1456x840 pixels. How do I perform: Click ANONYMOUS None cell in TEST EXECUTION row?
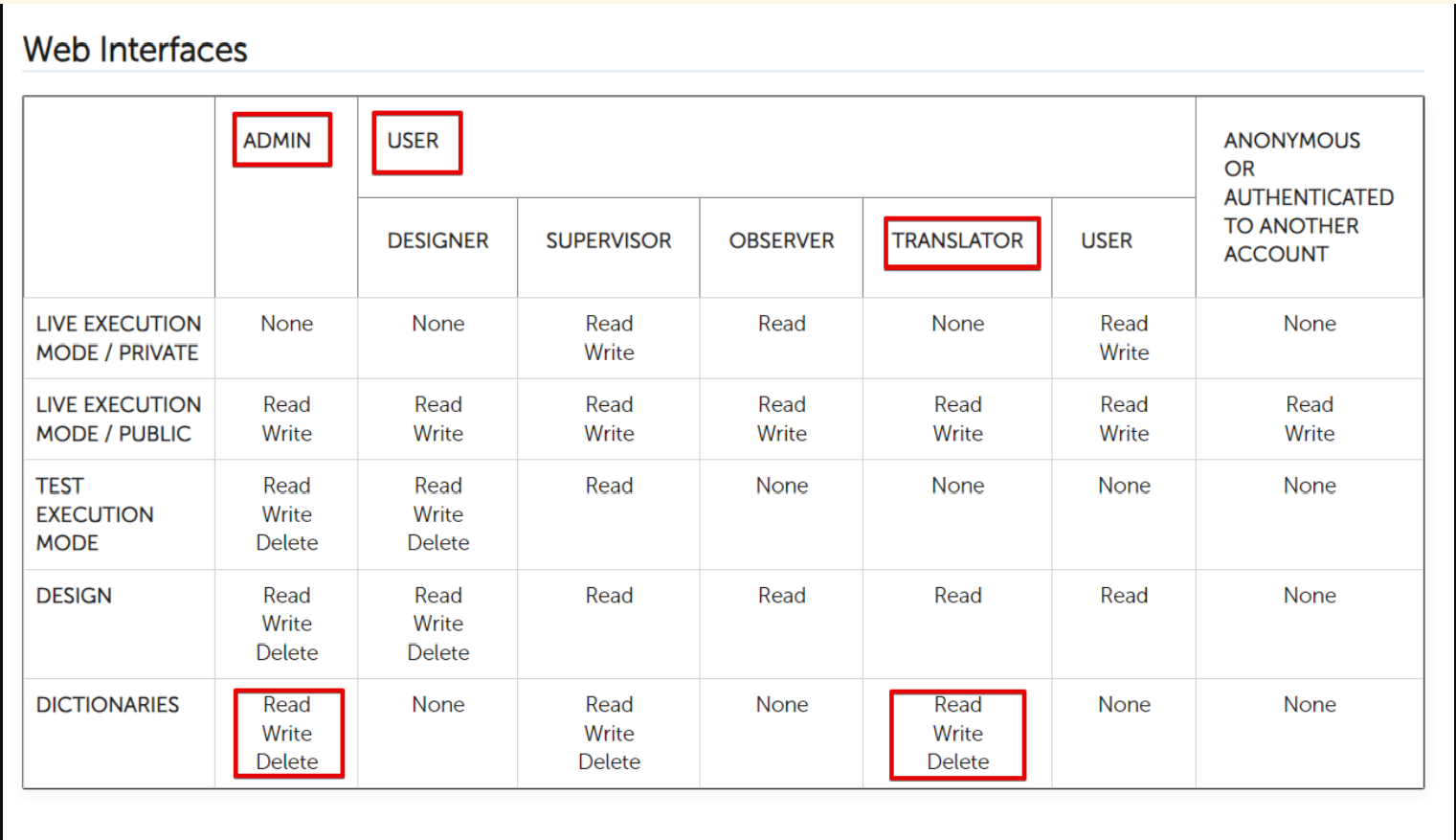[x=1310, y=486]
